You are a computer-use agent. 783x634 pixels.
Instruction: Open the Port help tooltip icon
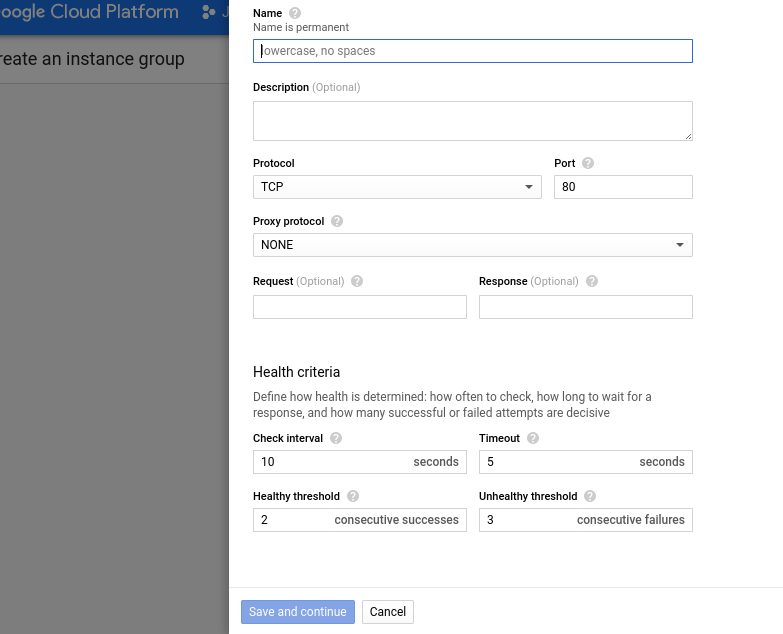588,163
